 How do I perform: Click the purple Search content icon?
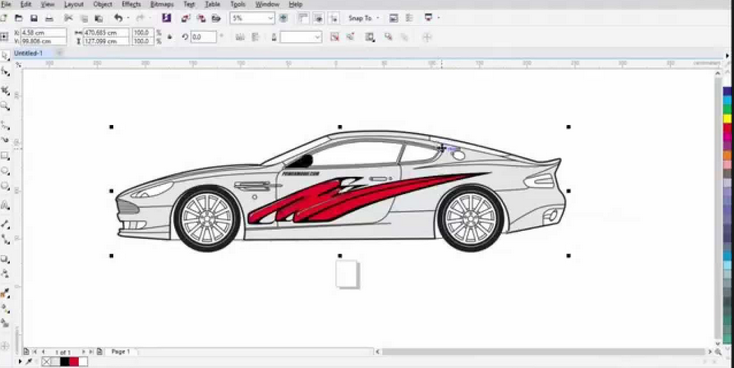coord(166,18)
